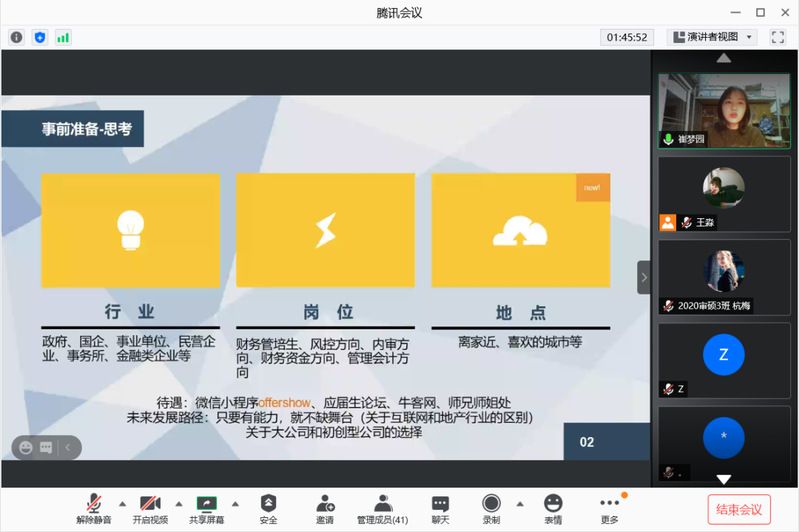Expand video options arrow beside 开启视频
Viewport: 799px width, 532px height.
179,503
